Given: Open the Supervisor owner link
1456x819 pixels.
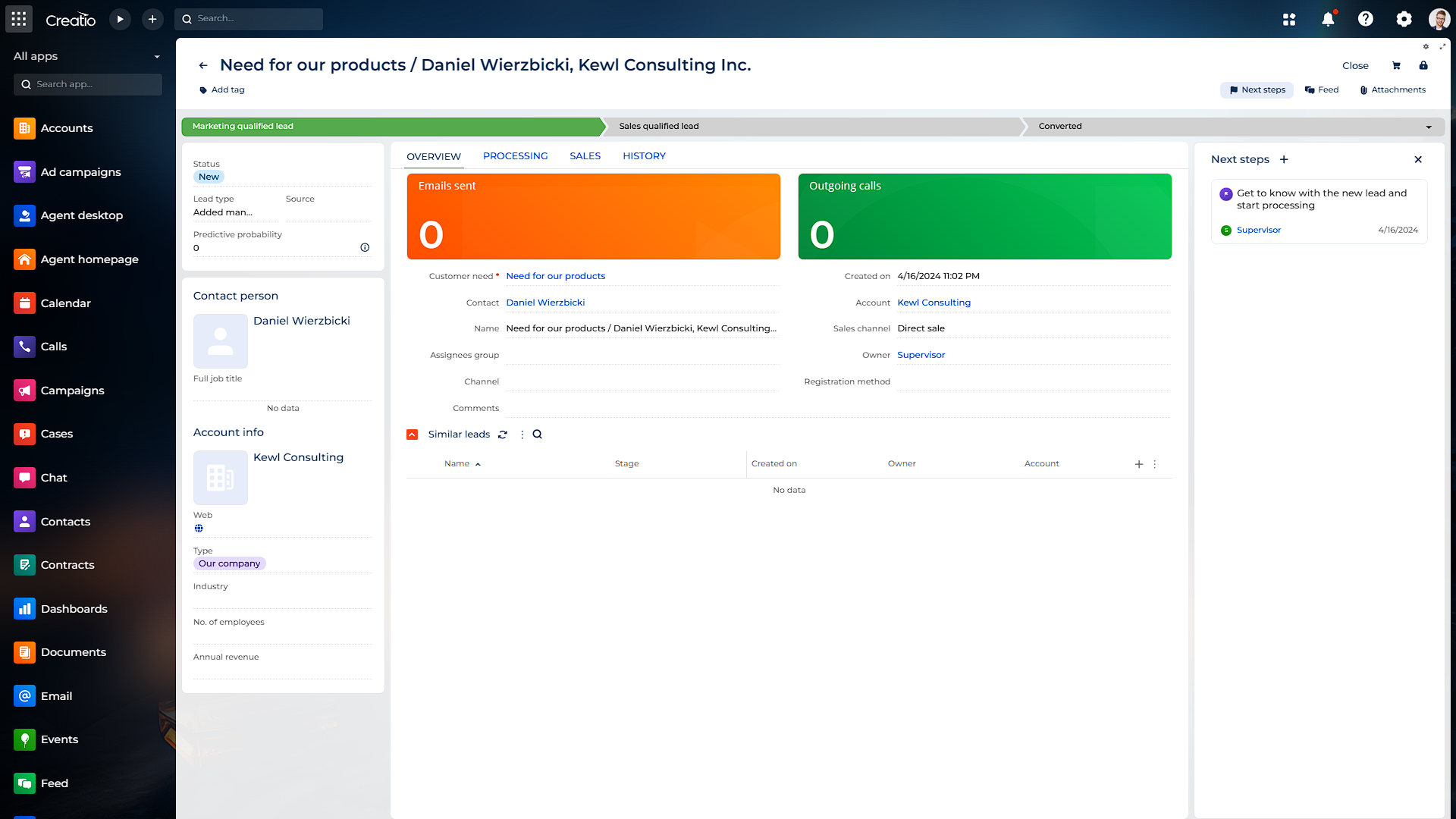Looking at the screenshot, I should point(921,355).
